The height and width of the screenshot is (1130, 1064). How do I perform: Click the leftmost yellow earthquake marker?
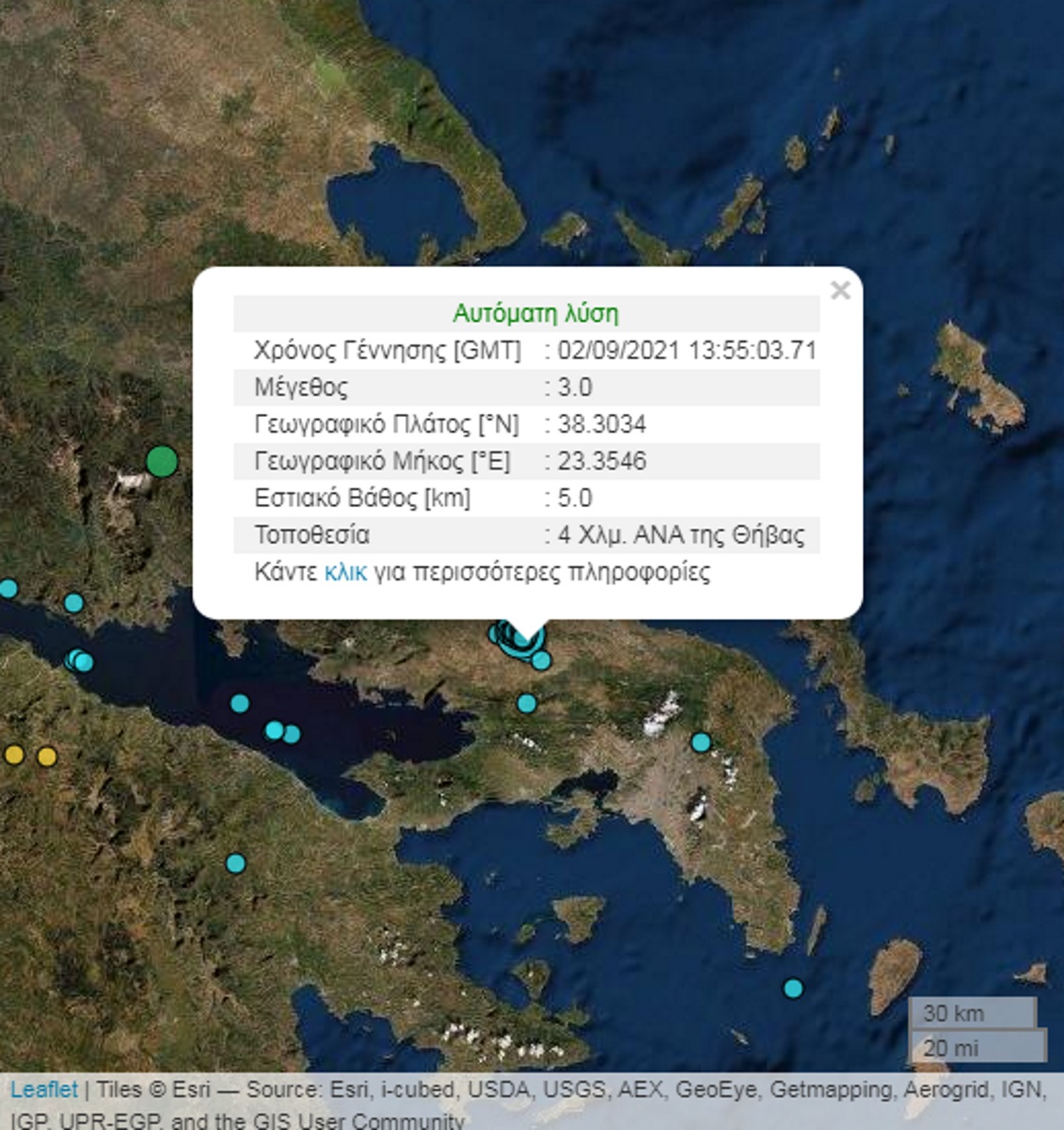[14, 755]
